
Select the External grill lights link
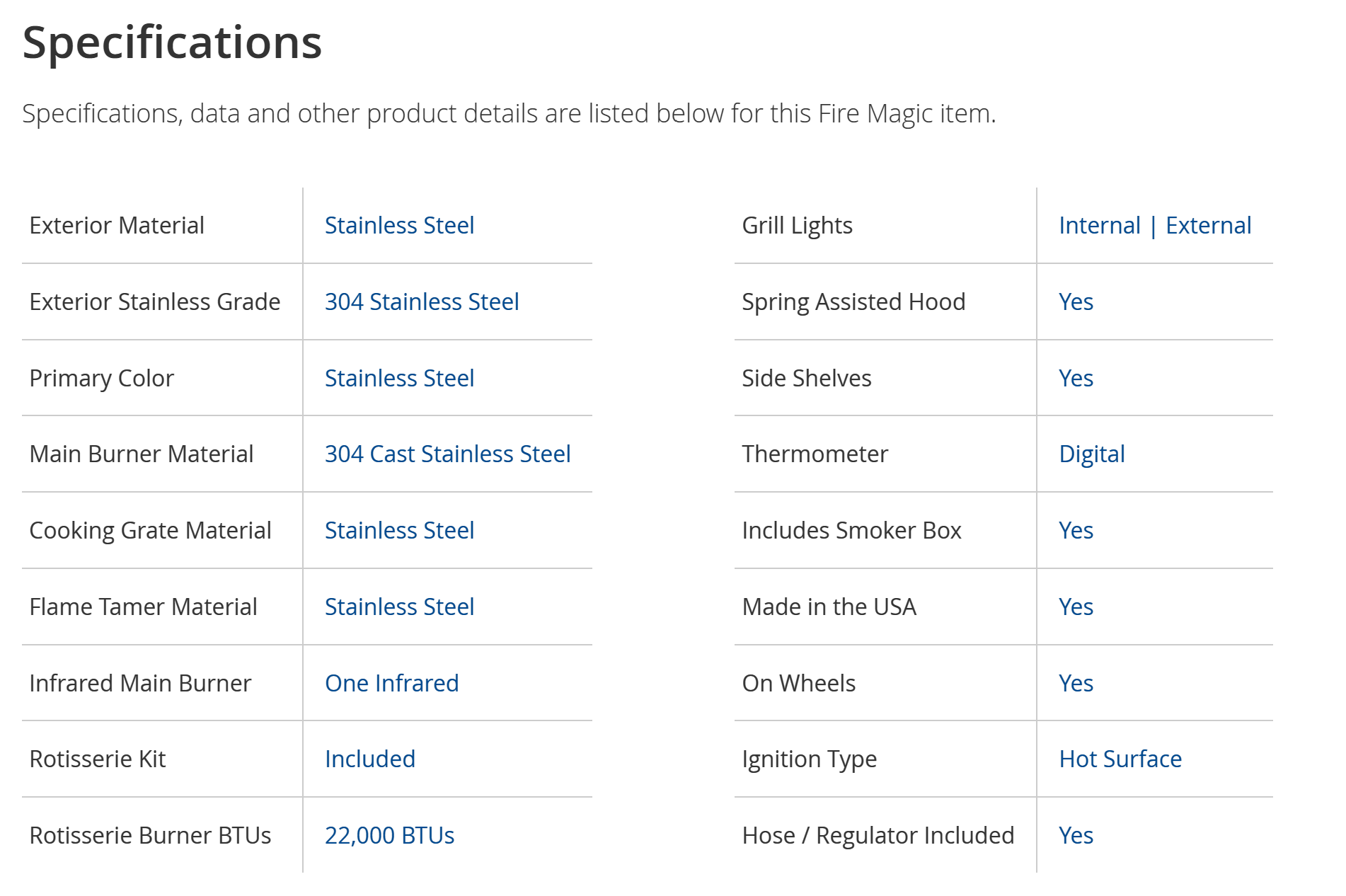pos(1209,226)
